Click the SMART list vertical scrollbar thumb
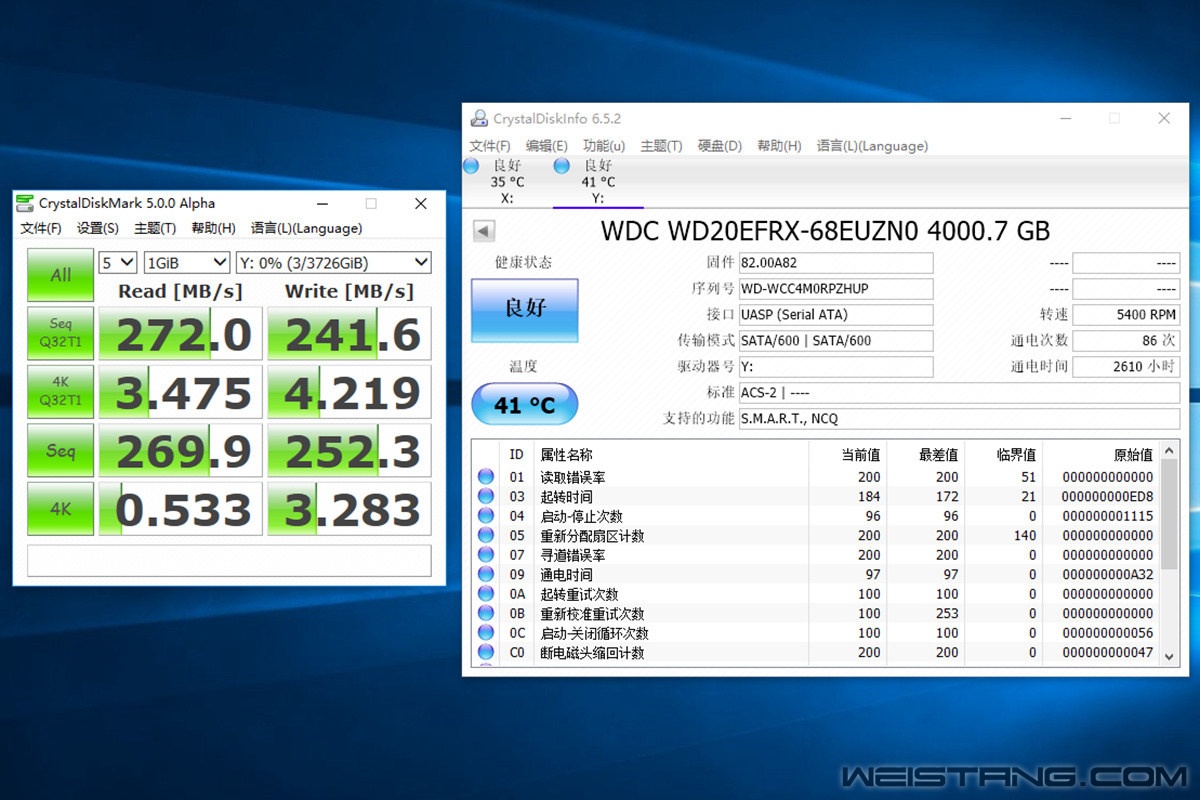The width and height of the screenshot is (1200, 800). click(x=1168, y=514)
